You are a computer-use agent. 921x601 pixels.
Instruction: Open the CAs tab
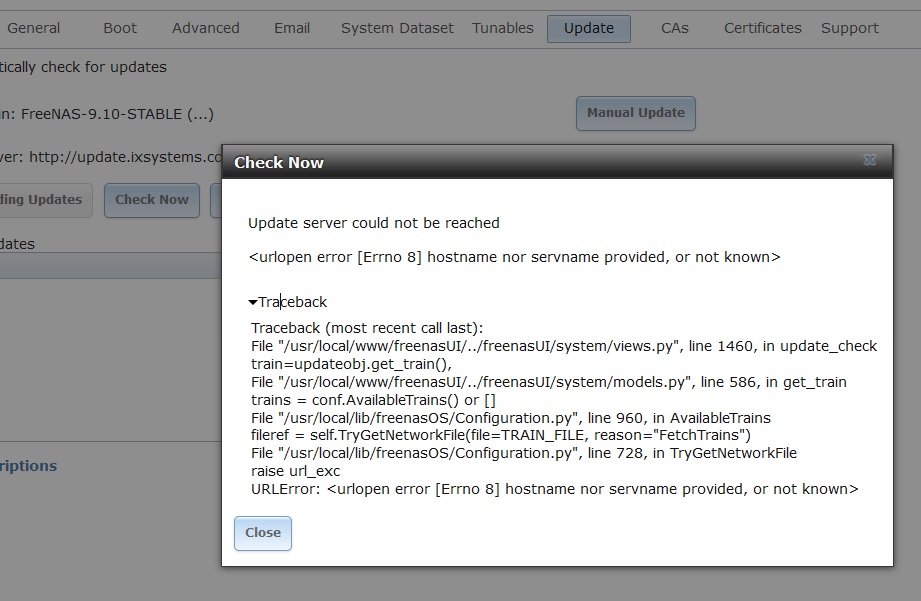pyautogui.click(x=674, y=28)
